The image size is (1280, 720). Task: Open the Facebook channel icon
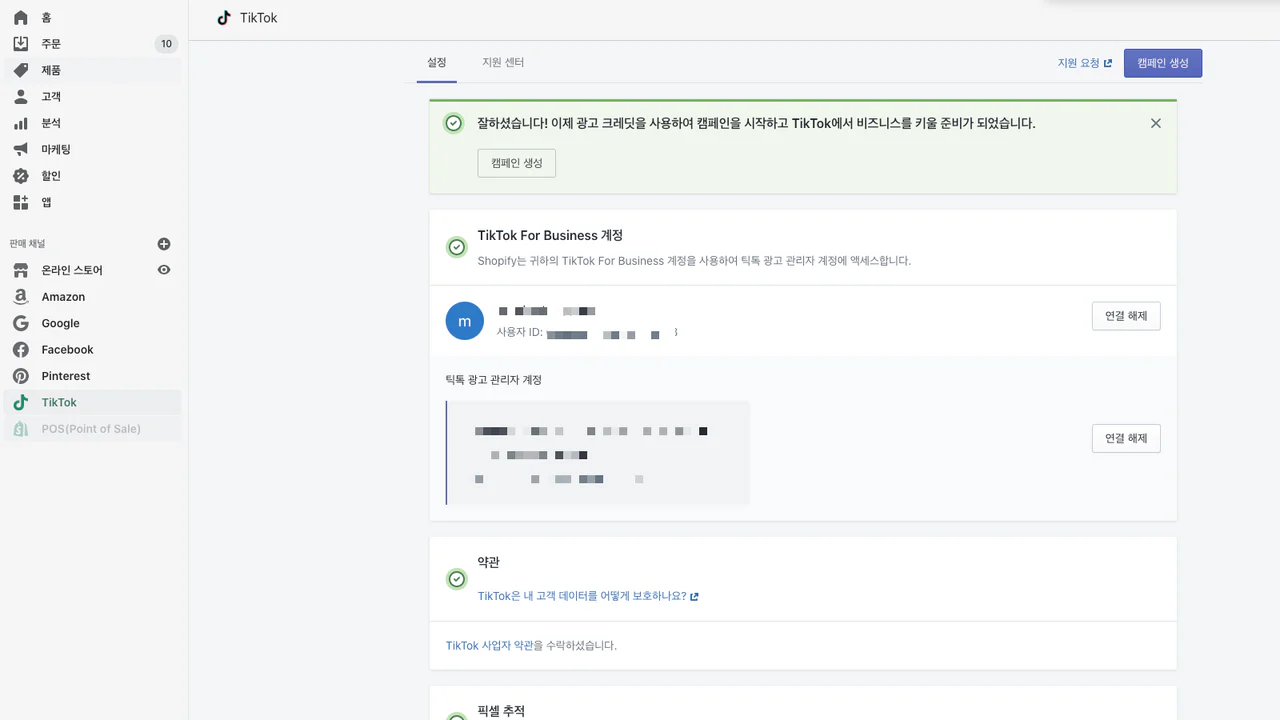pos(21,350)
